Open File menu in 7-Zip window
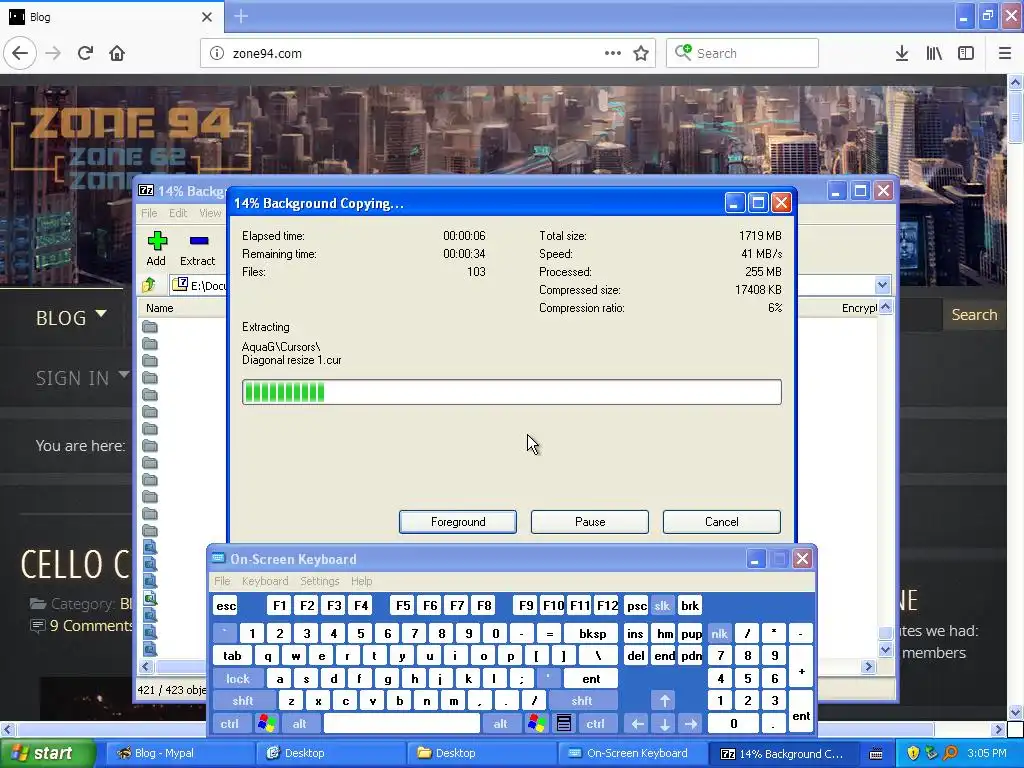Viewport: 1024px width, 768px height. pos(149,213)
